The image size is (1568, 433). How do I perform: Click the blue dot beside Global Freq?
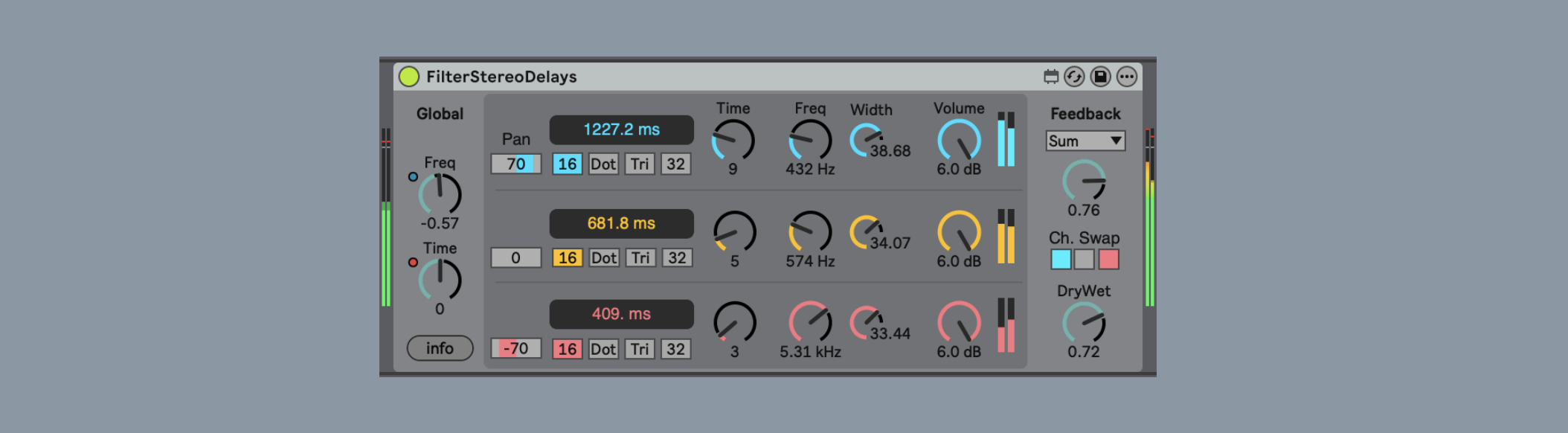coord(413,177)
